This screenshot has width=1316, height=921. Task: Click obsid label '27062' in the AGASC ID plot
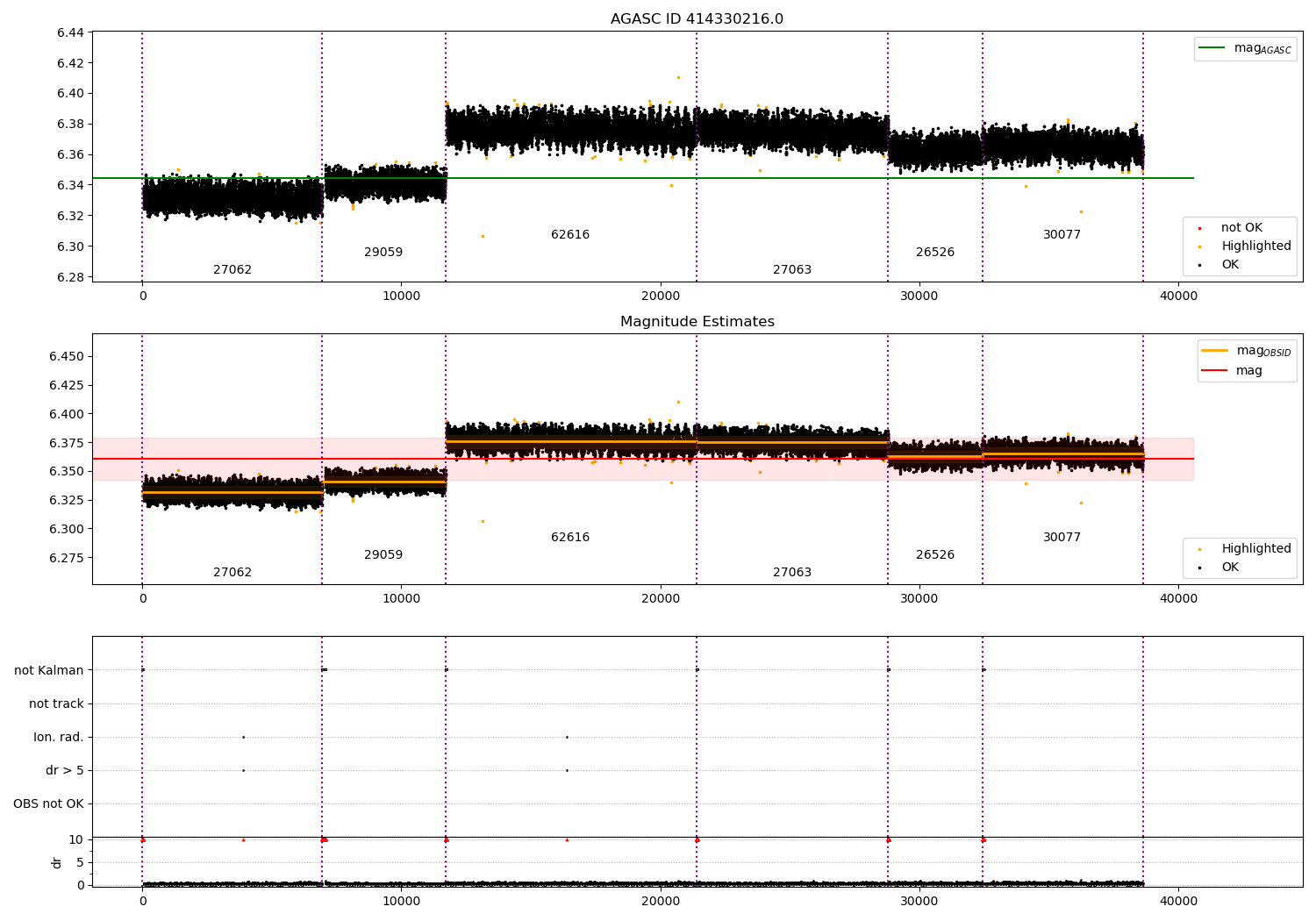[x=232, y=270]
